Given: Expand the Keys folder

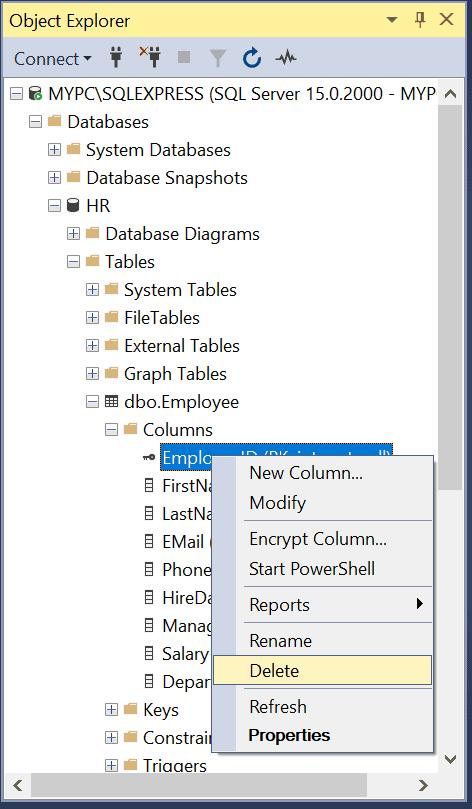Looking at the screenshot, I should [111, 709].
